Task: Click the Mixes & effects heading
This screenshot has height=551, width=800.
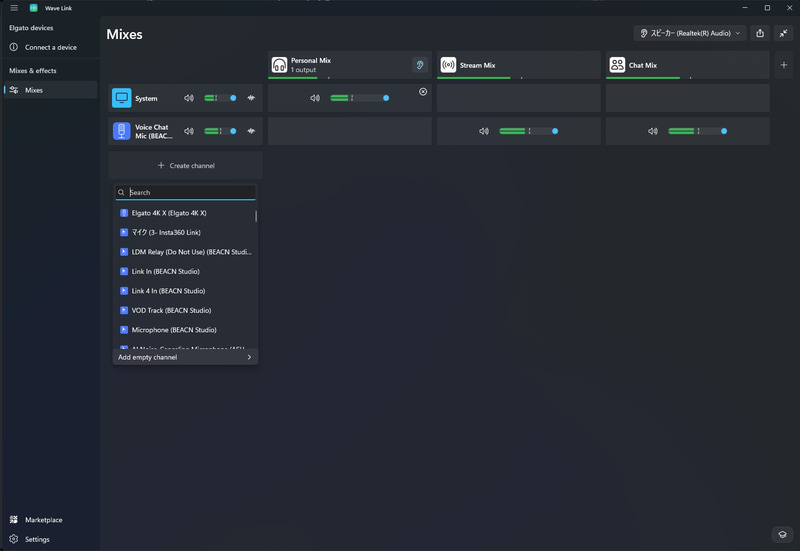Action: click(x=33, y=70)
